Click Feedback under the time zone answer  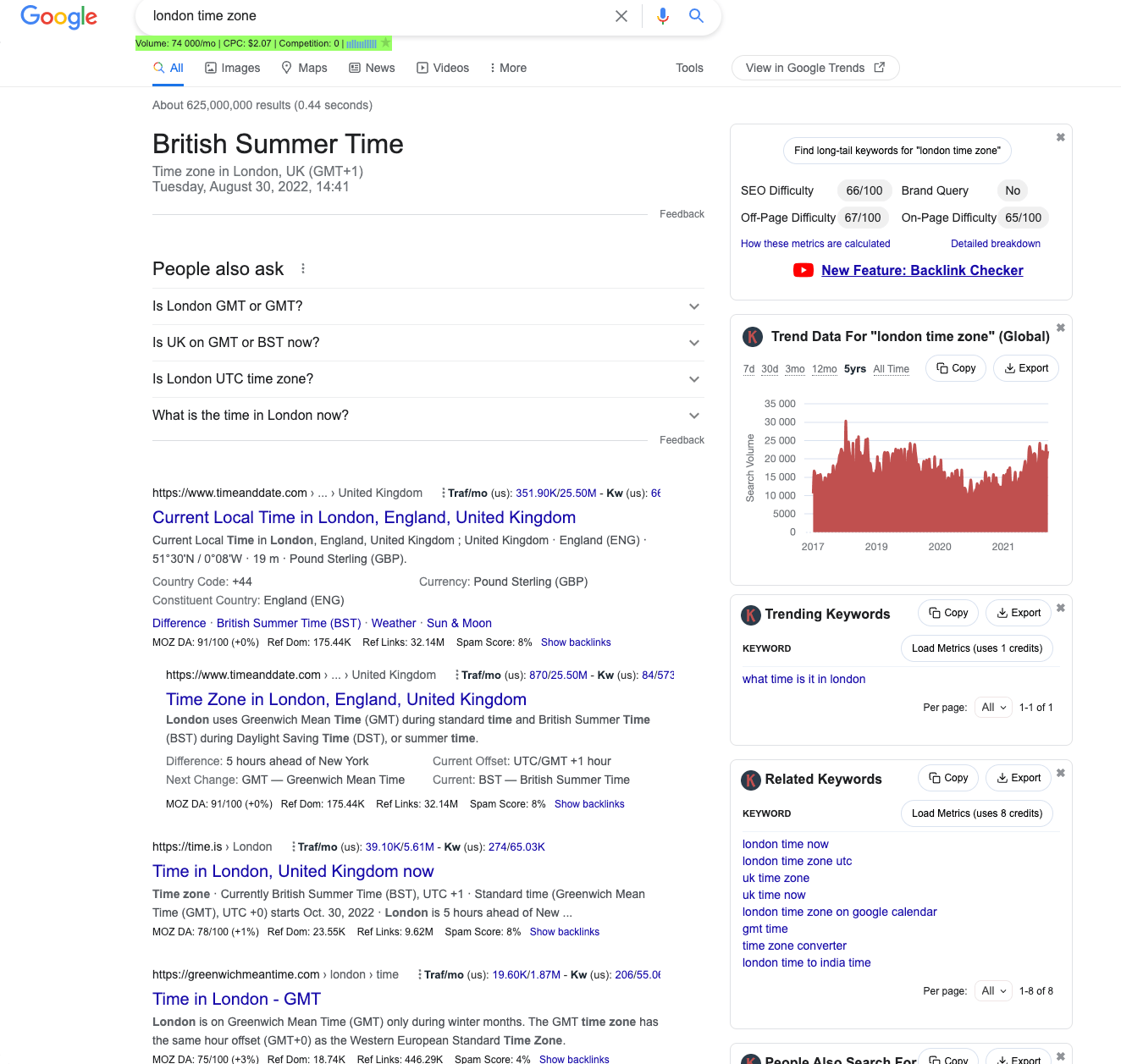(682, 214)
